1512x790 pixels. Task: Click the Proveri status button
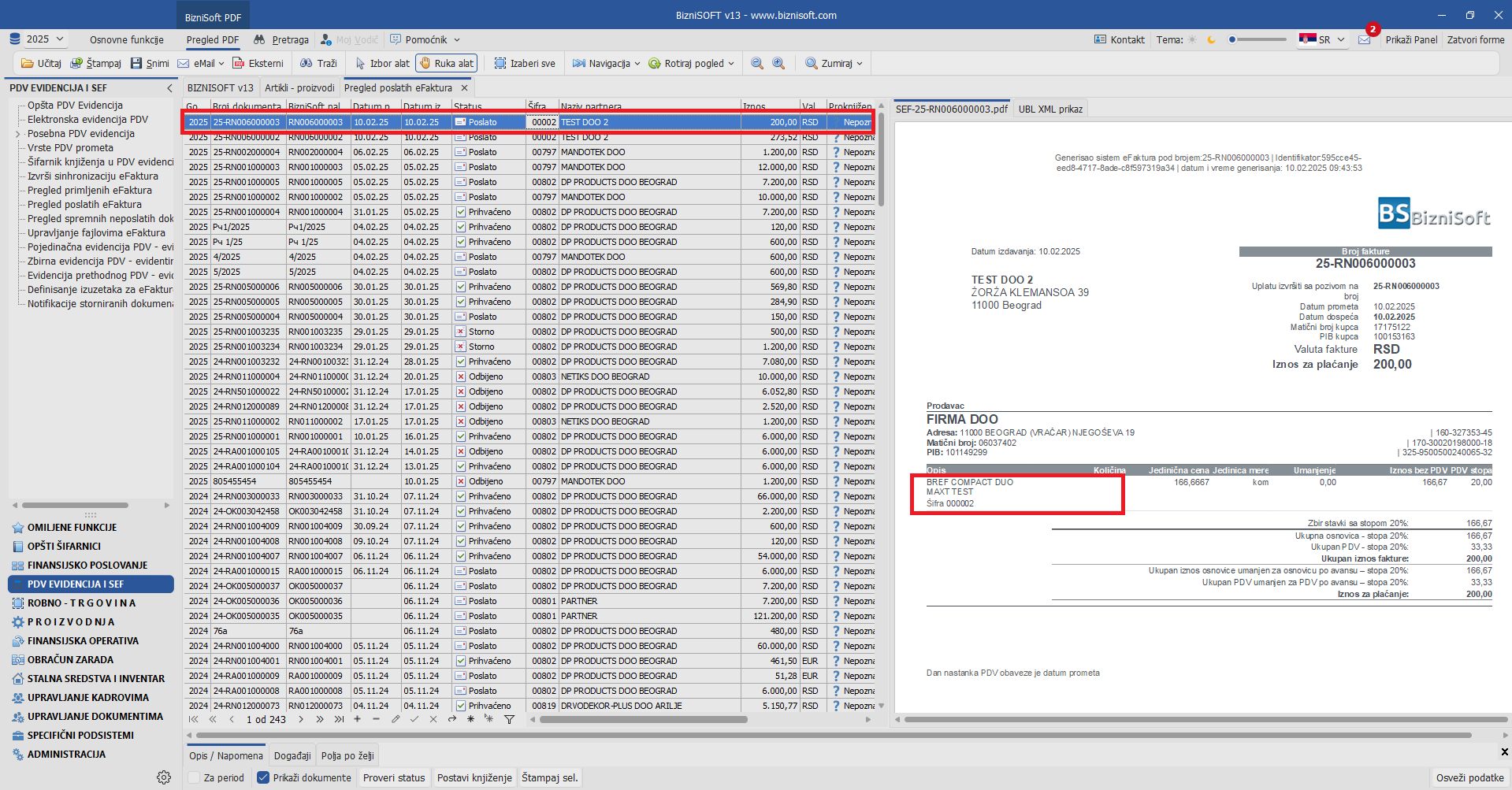coord(394,777)
